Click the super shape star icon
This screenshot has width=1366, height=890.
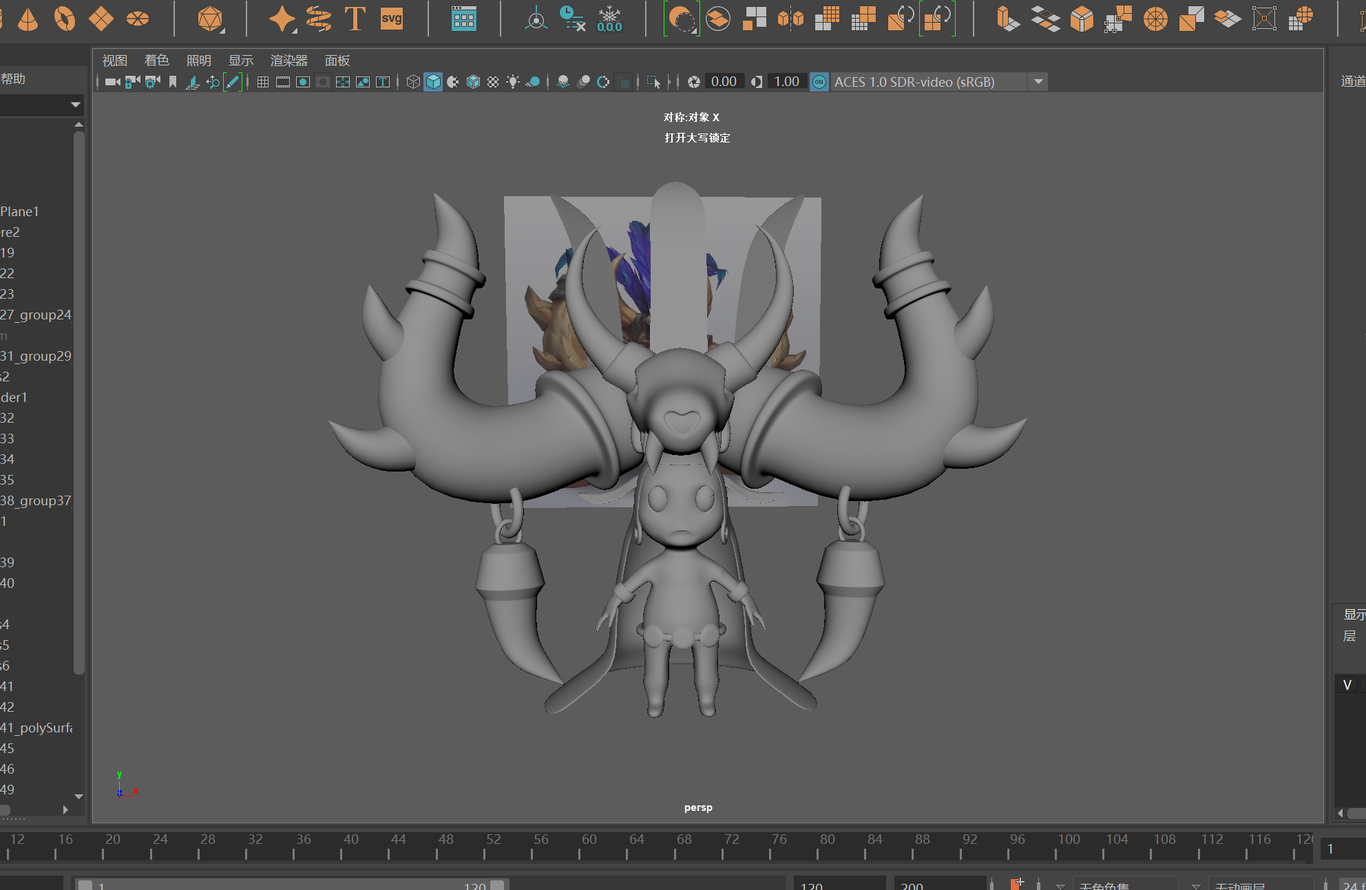click(282, 18)
